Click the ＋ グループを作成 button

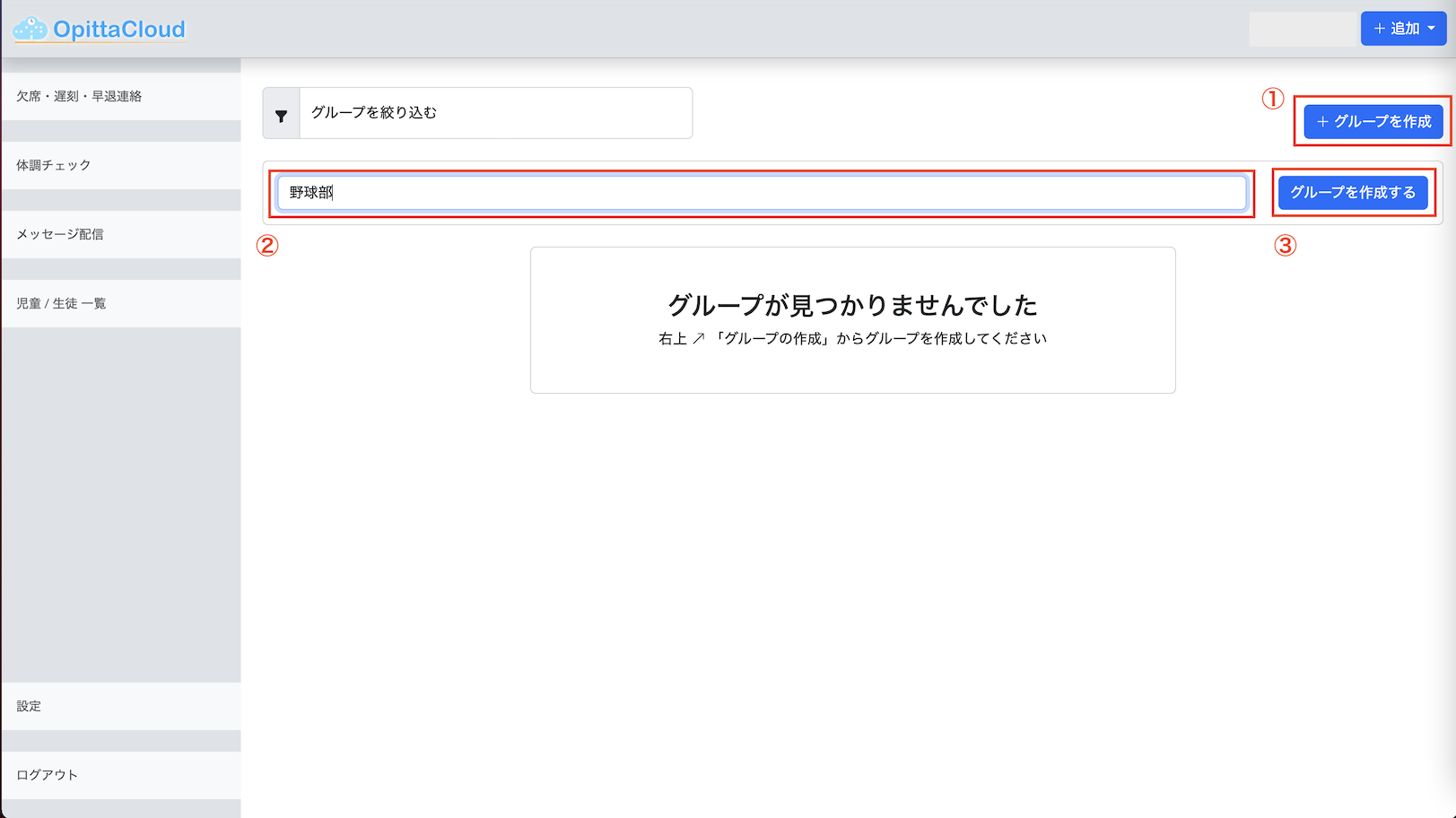[x=1373, y=121]
